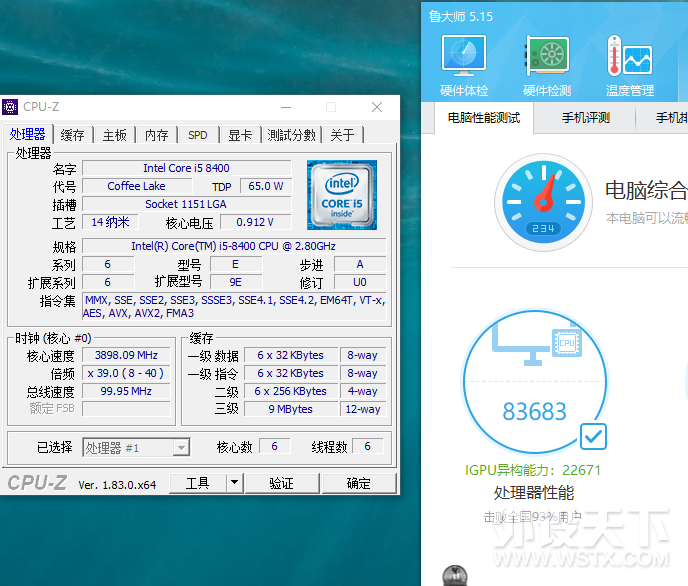
Task: Click the 6 x 256 KBytes level 2 cache value
Action: (291, 391)
